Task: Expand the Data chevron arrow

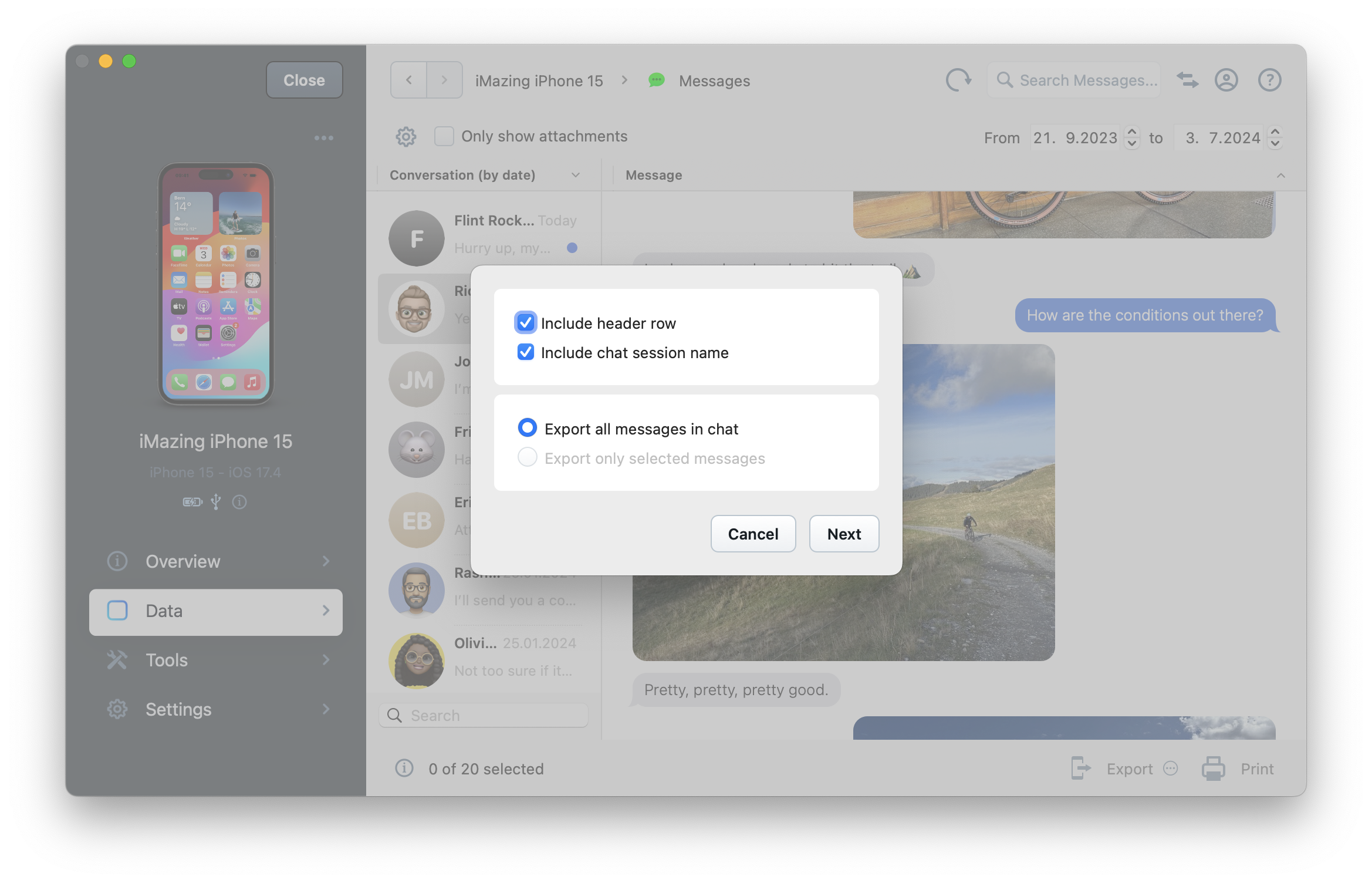Action: click(x=326, y=611)
